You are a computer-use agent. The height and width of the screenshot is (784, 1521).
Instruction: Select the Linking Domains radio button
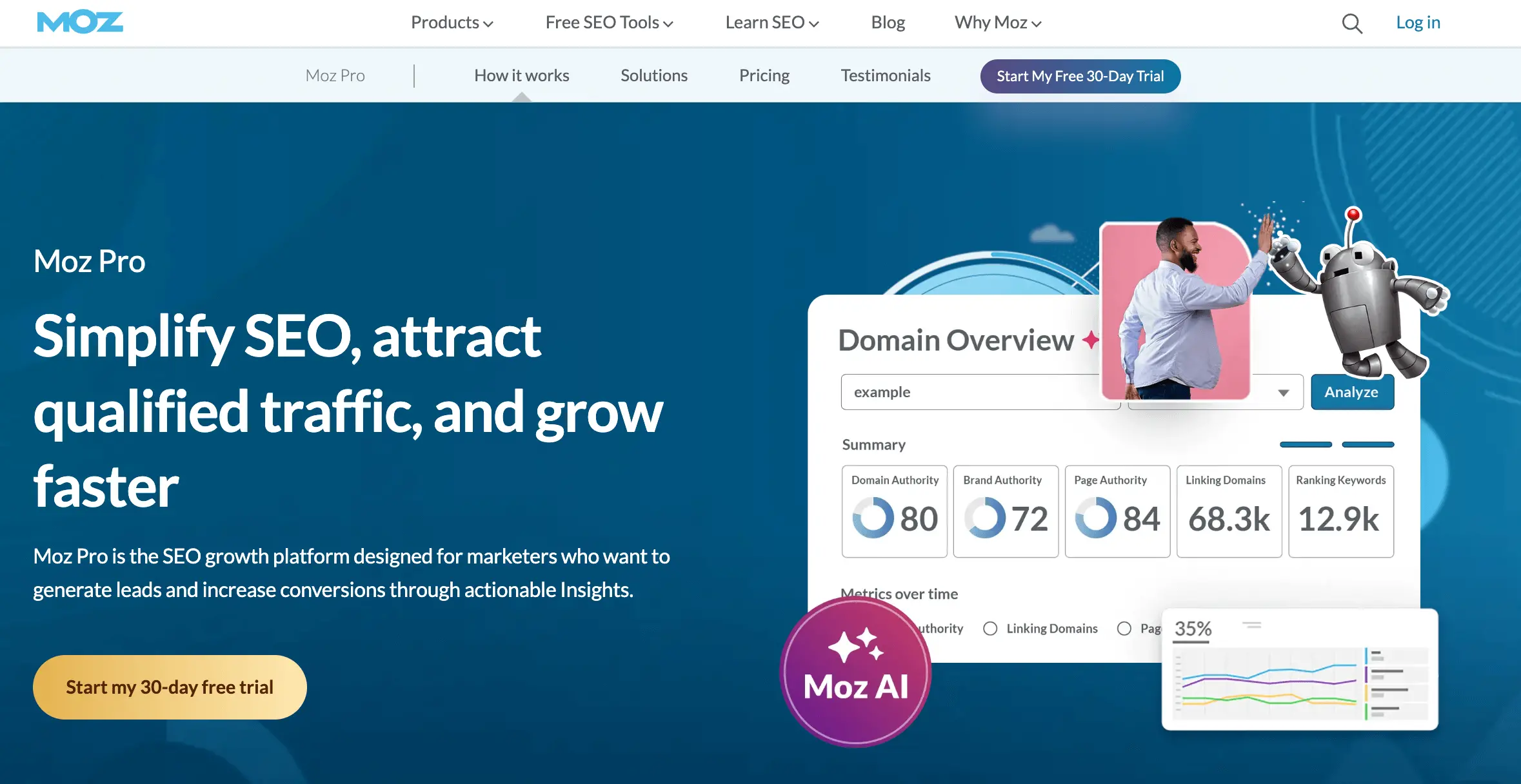pyautogui.click(x=990, y=629)
